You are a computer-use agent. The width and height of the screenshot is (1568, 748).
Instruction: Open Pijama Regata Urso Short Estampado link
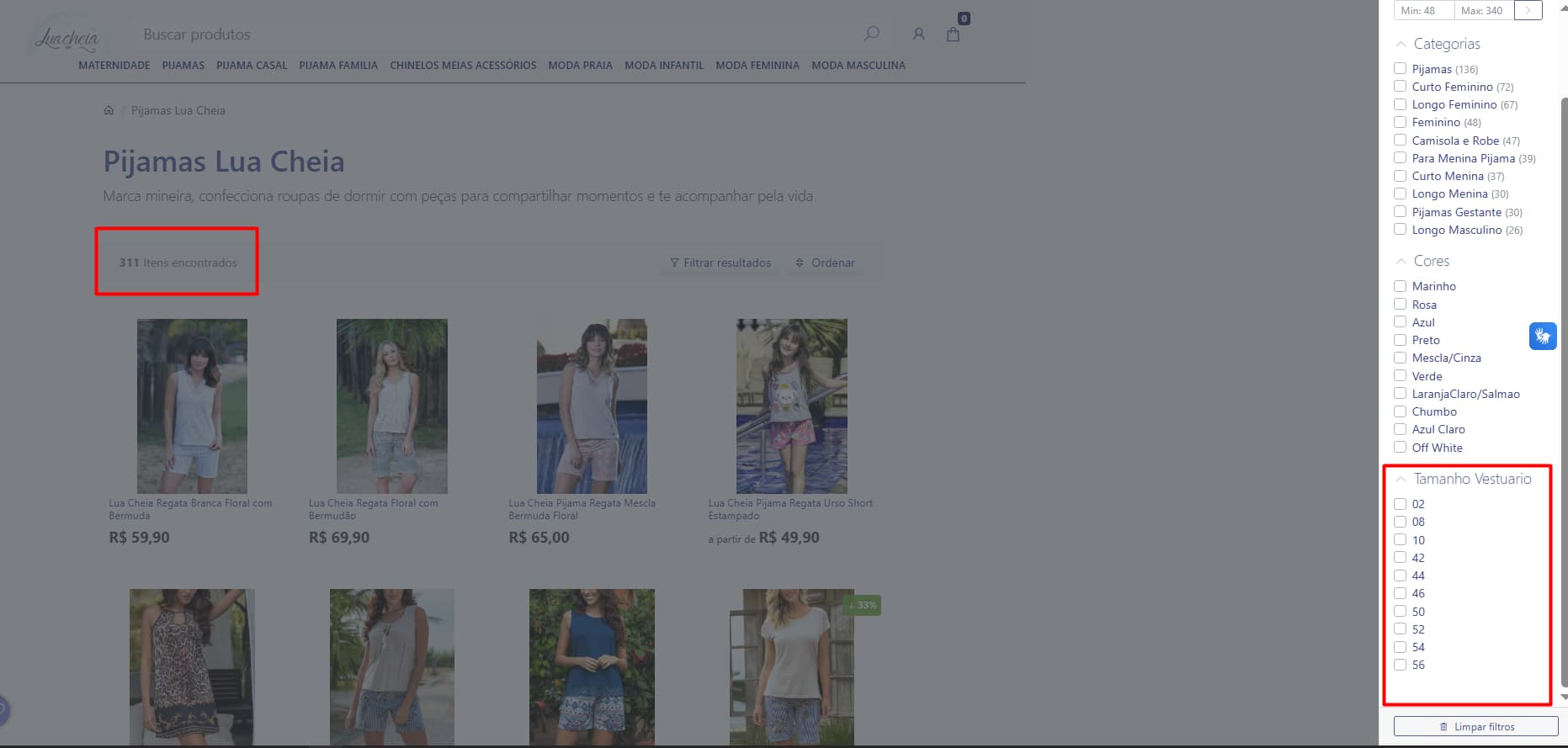point(790,509)
